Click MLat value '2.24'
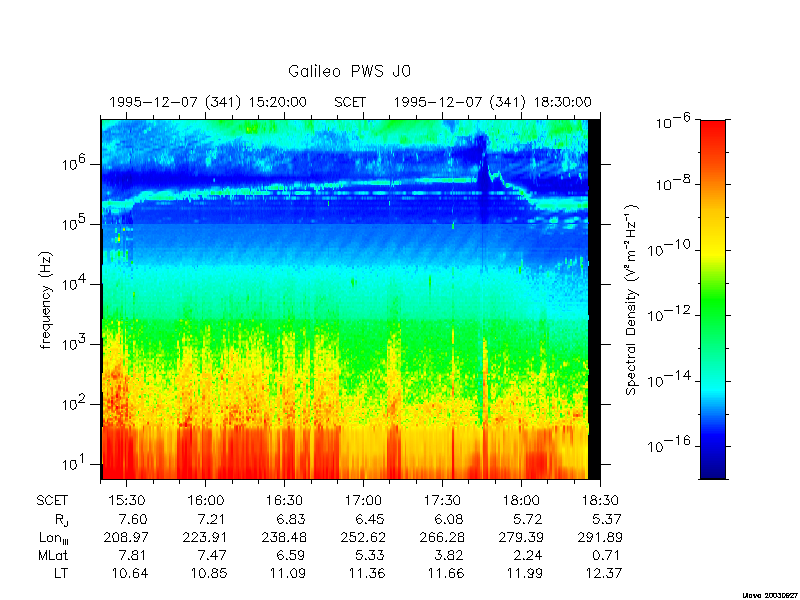The height and width of the screenshot is (600, 800). [528, 555]
